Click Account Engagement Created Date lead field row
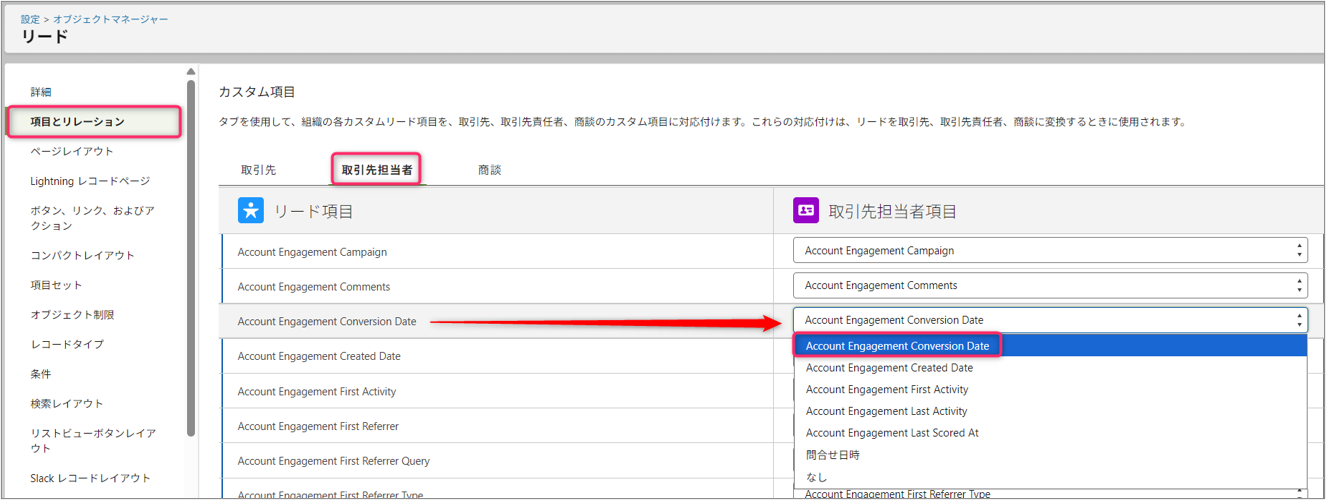 click(x=497, y=356)
